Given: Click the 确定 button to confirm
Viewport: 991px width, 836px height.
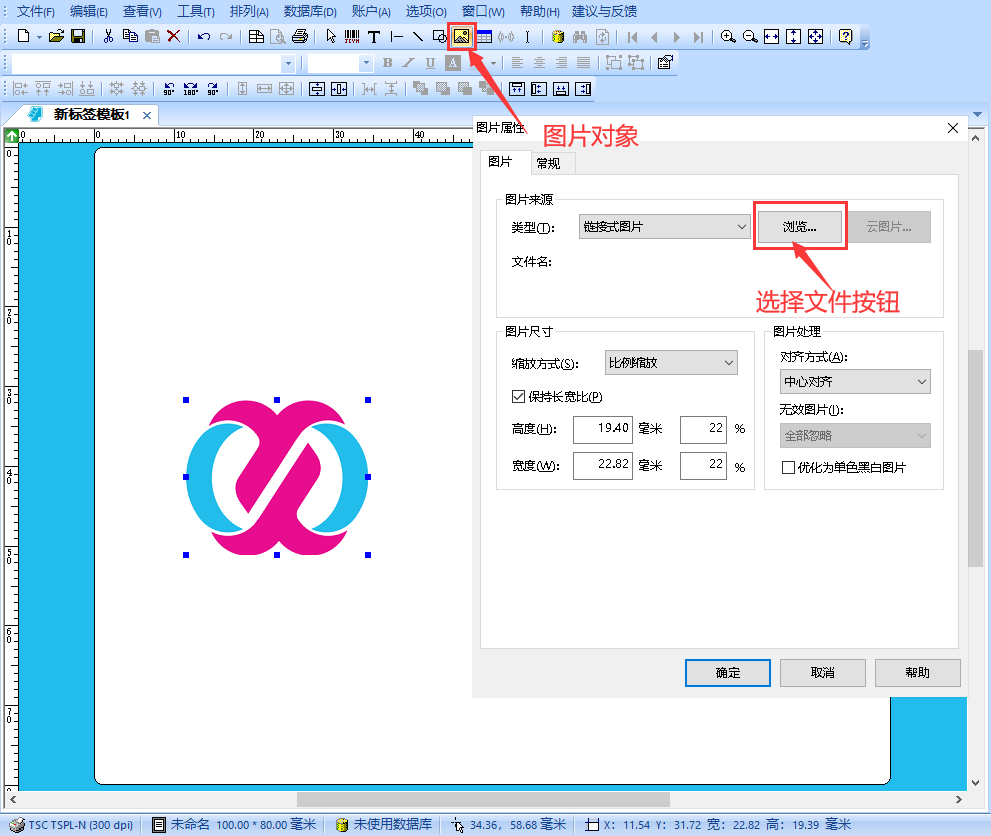Looking at the screenshot, I should pos(727,673).
